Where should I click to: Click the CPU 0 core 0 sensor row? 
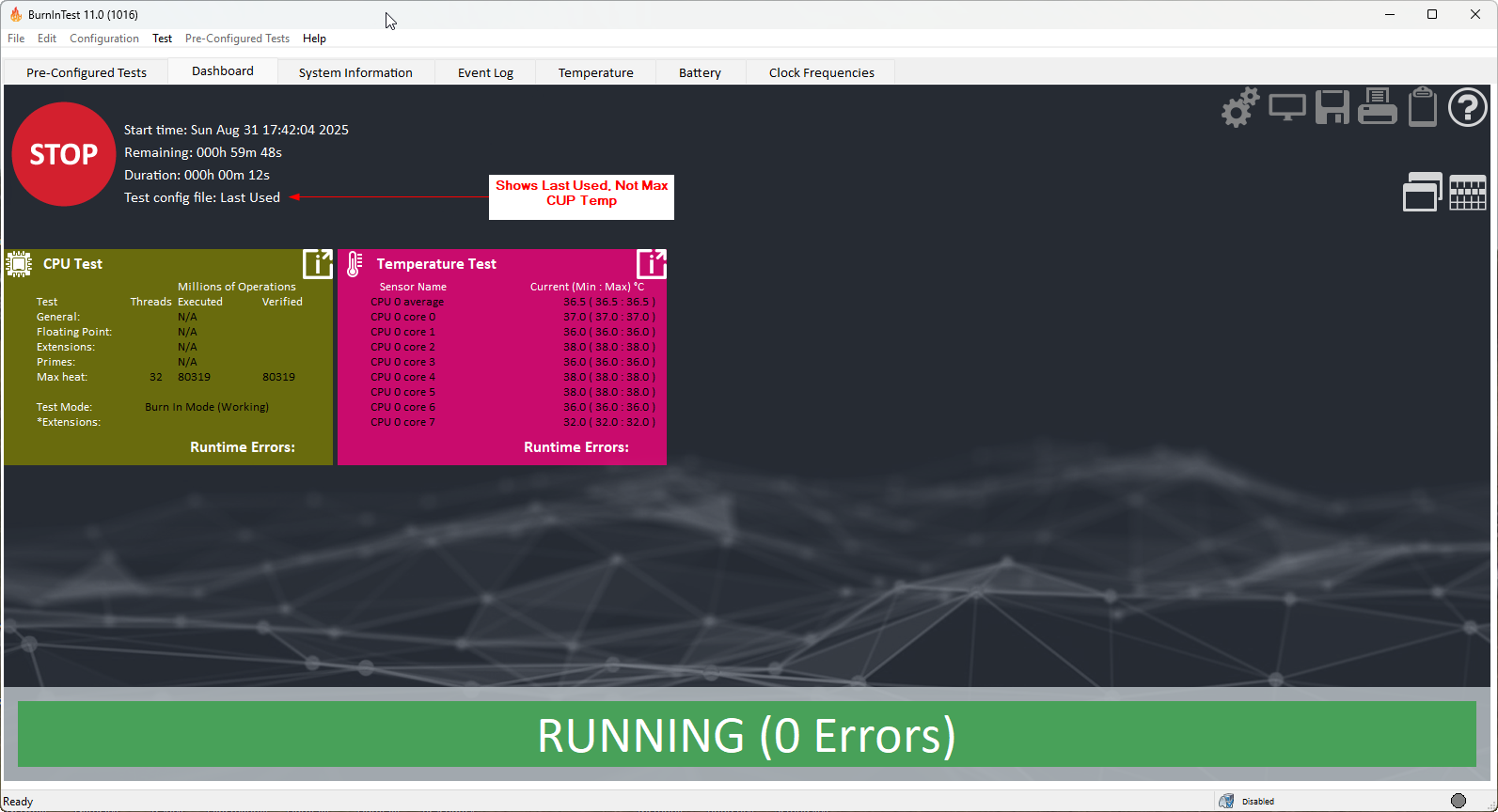click(x=512, y=317)
